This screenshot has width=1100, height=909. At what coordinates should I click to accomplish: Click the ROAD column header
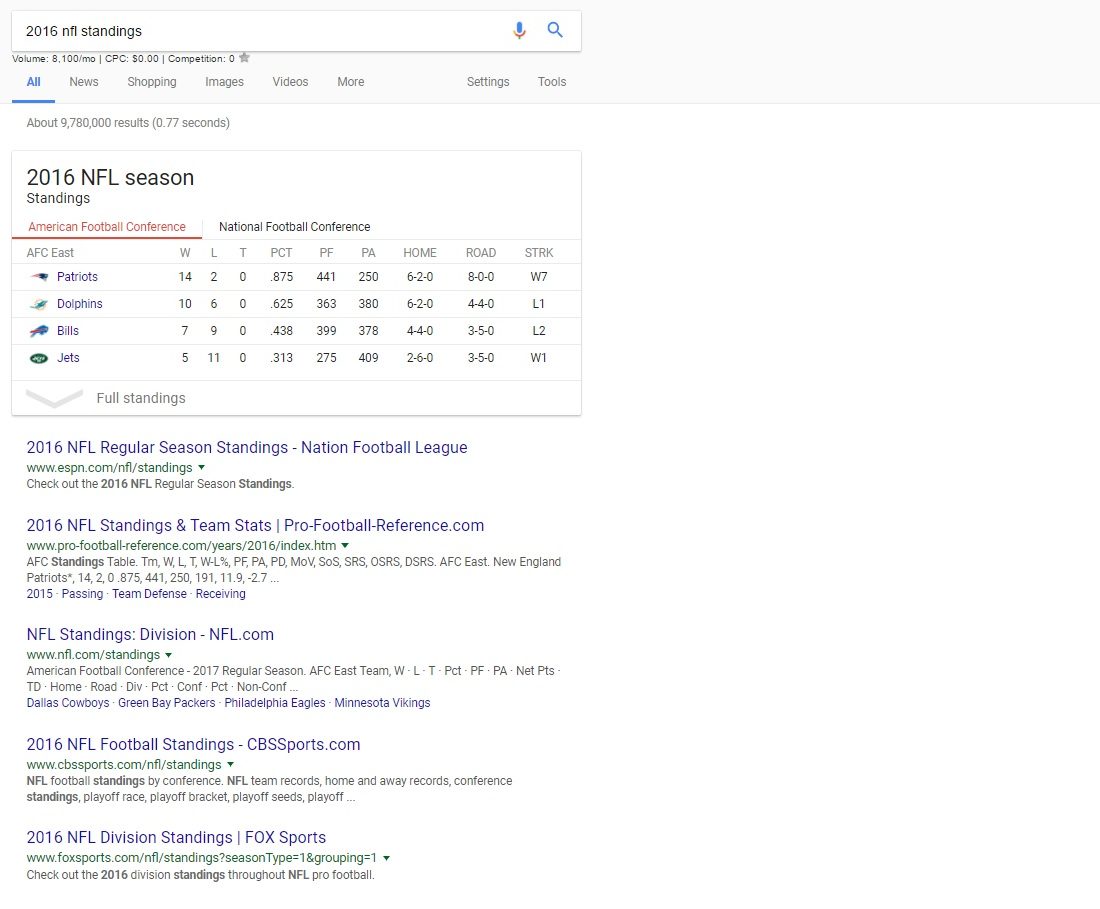481,252
